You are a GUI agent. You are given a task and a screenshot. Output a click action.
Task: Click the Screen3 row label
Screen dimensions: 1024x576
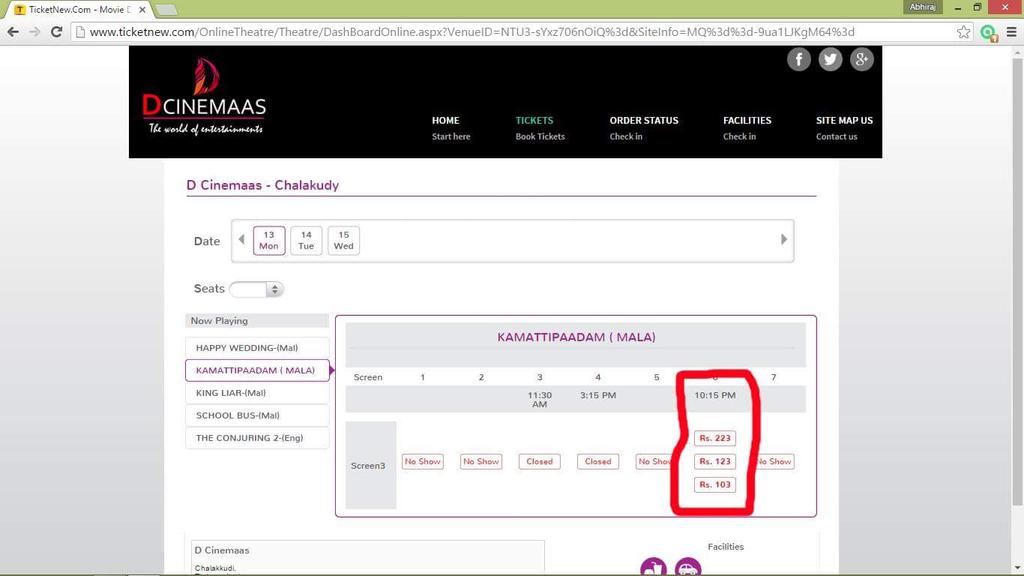(368, 466)
